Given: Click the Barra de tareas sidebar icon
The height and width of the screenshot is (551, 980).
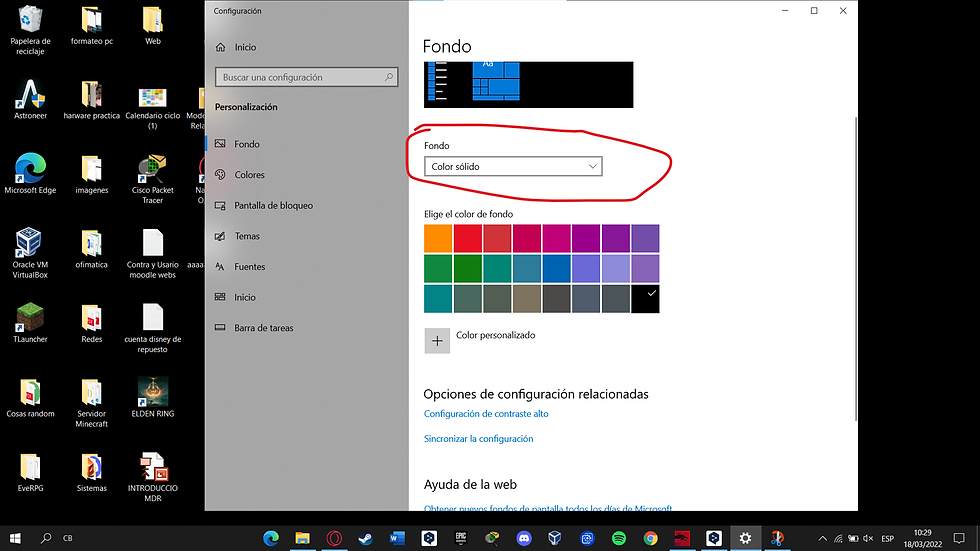Looking at the screenshot, I should tap(220, 327).
